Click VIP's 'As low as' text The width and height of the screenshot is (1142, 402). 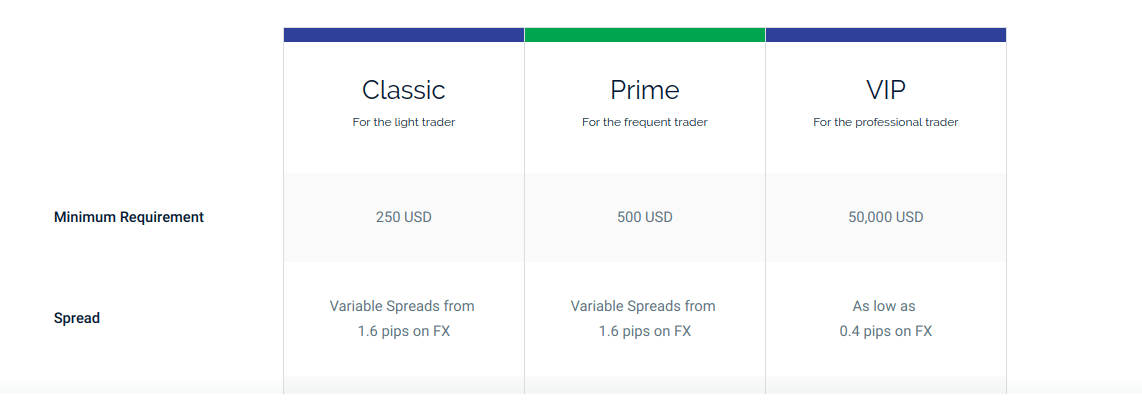tap(883, 306)
